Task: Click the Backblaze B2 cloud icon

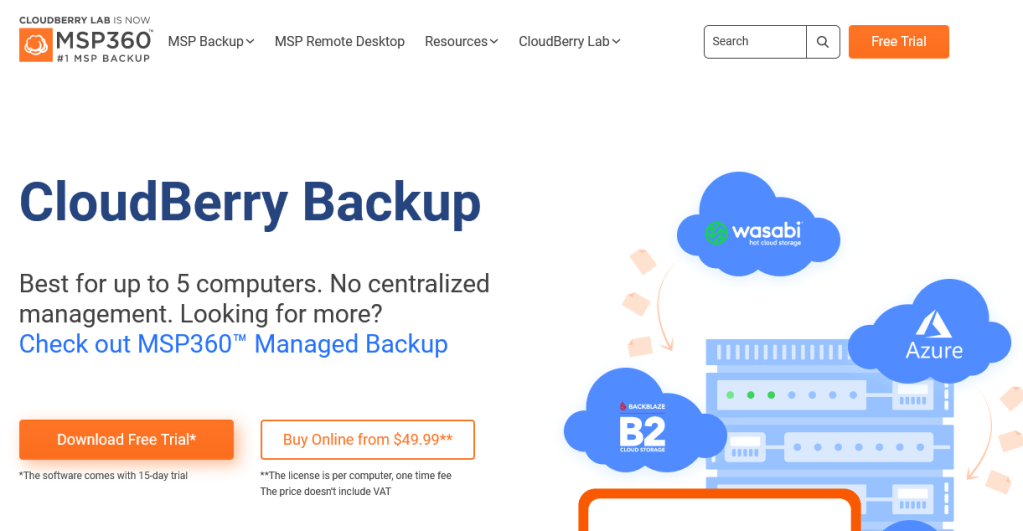Action: click(x=645, y=421)
